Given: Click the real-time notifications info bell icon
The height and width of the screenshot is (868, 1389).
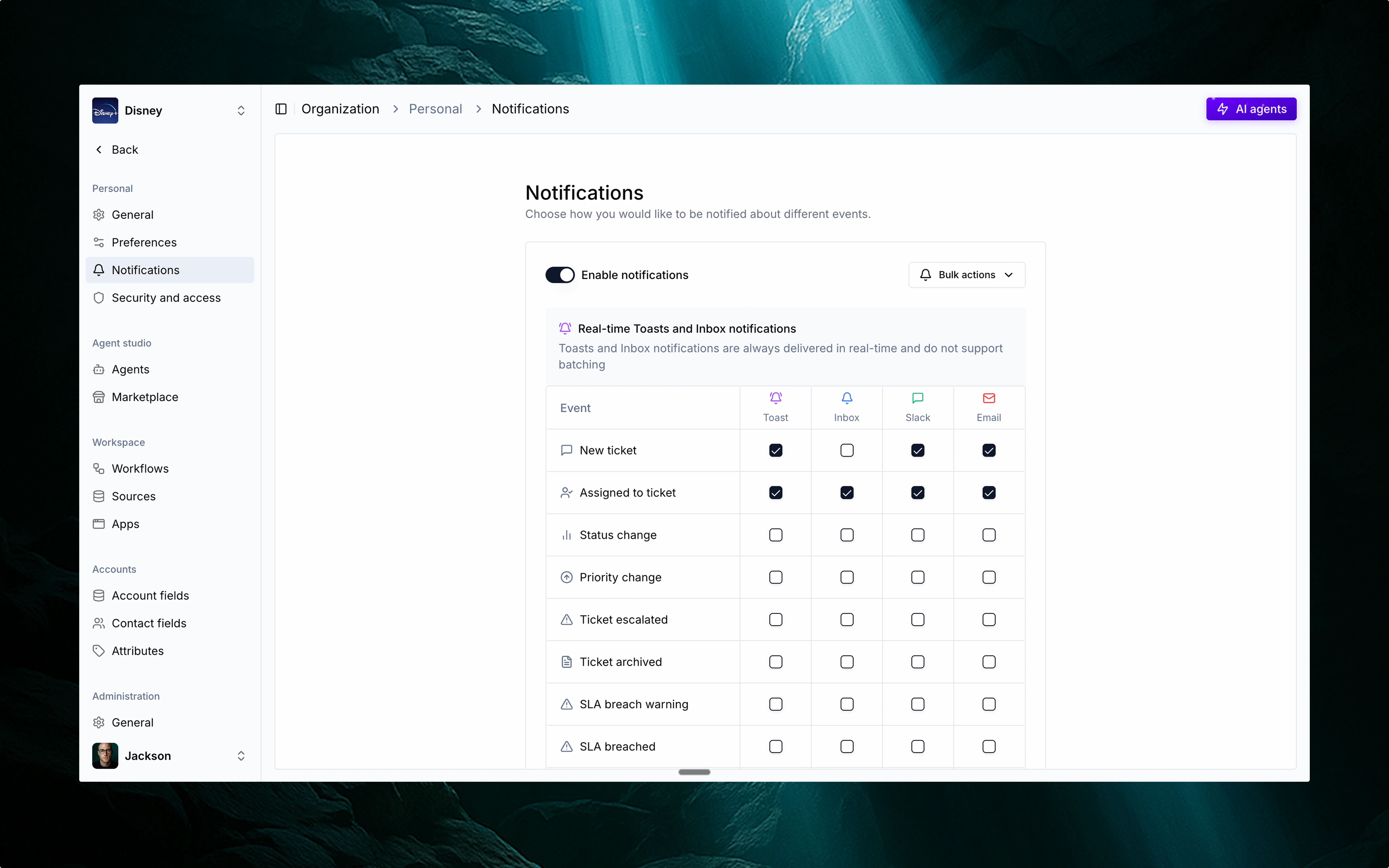Looking at the screenshot, I should point(565,328).
